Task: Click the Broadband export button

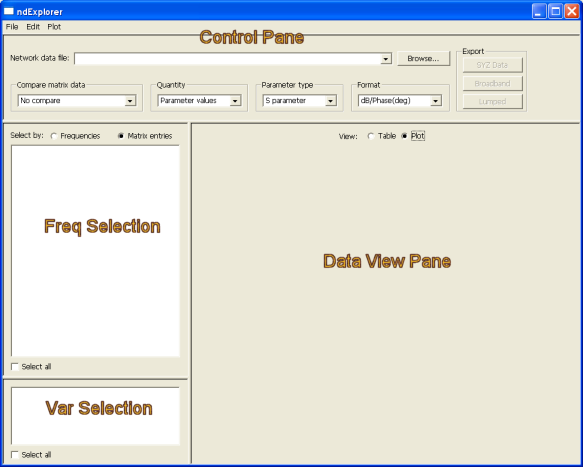Action: pos(493,84)
